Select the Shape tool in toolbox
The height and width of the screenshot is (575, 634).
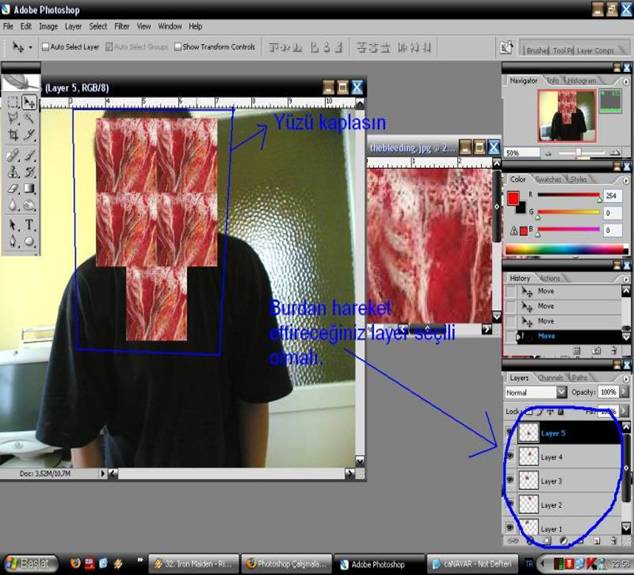[30, 241]
